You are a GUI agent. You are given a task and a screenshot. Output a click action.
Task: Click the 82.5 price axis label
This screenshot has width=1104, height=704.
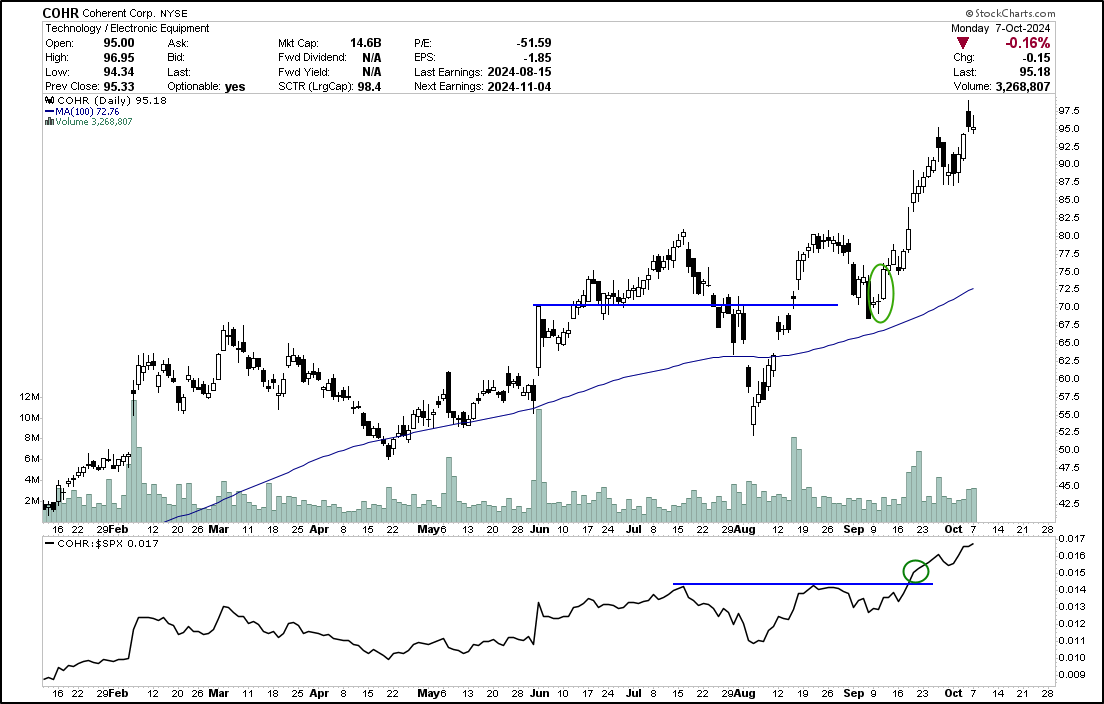click(x=1070, y=218)
